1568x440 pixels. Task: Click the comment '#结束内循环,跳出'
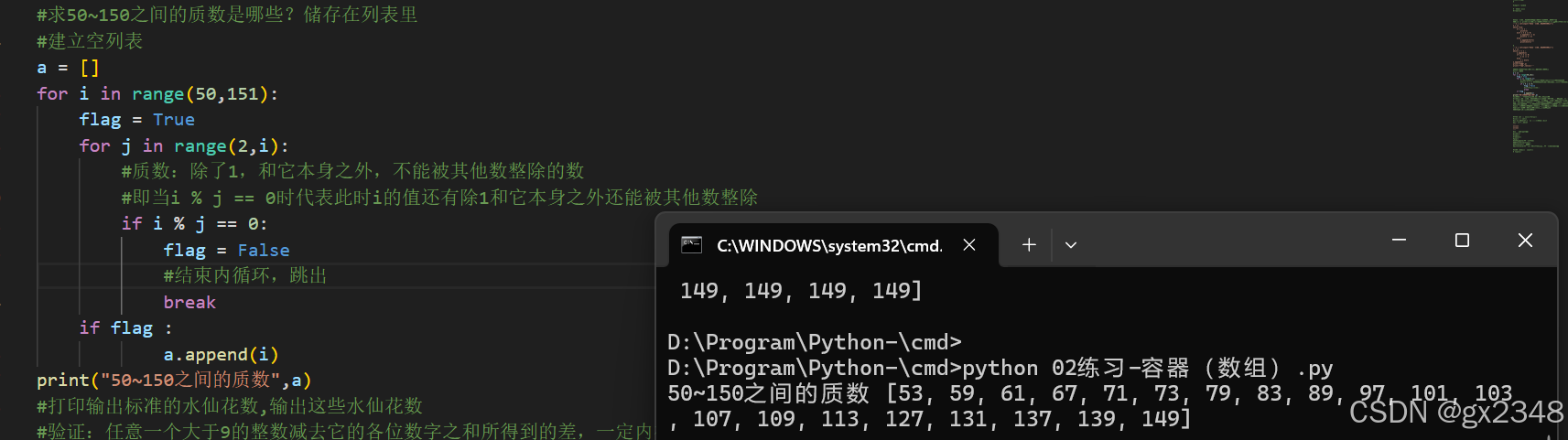(245, 275)
